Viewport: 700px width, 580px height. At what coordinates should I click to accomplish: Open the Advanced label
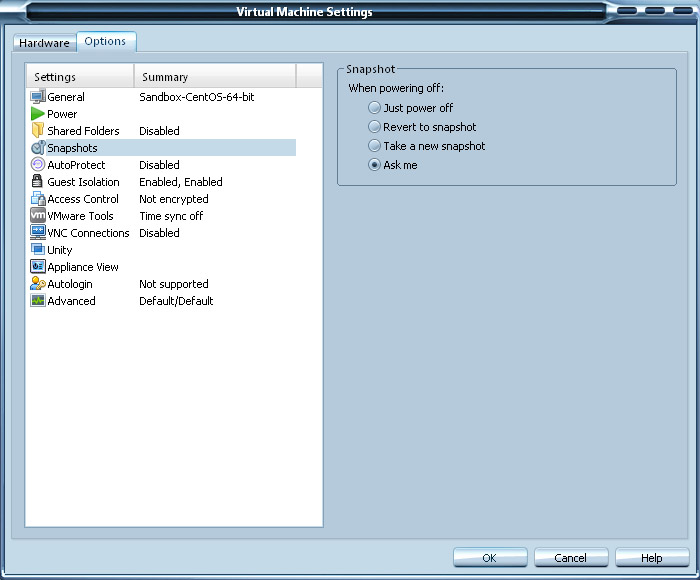point(71,301)
